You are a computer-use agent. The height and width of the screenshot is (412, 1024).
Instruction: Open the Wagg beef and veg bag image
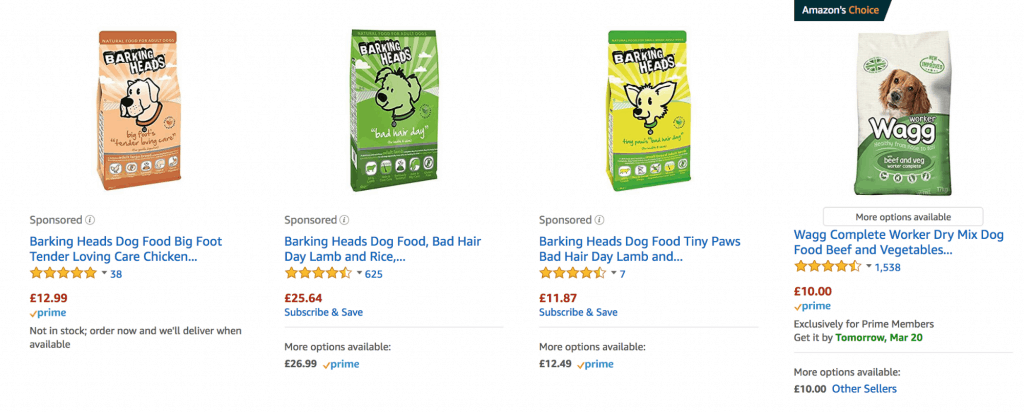click(903, 113)
